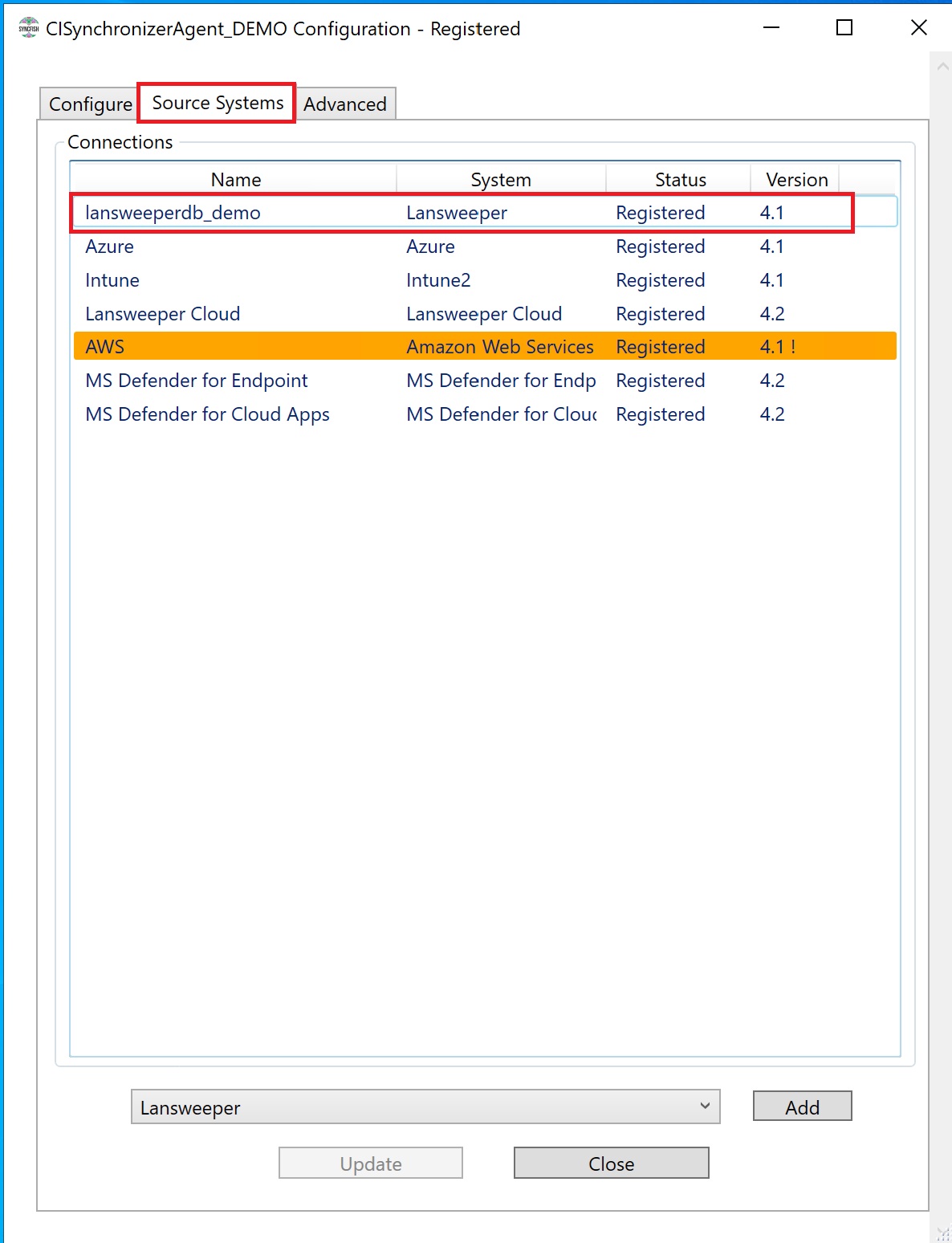
Task: Select the Azure connection name
Action: point(110,247)
